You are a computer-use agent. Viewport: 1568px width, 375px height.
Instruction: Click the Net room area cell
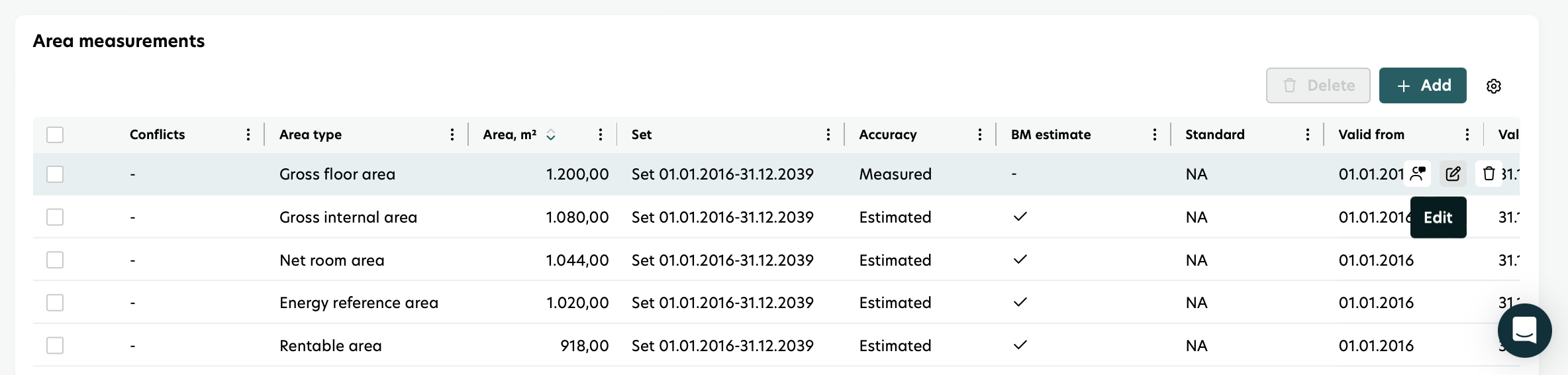pos(332,260)
